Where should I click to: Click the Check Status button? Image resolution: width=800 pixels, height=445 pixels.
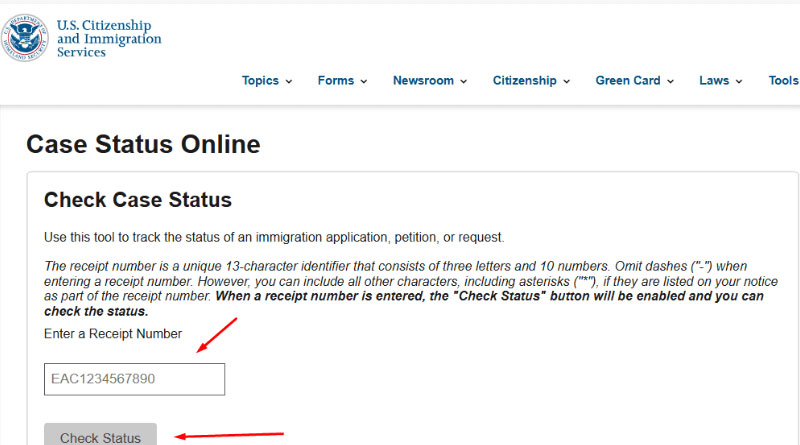point(101,434)
